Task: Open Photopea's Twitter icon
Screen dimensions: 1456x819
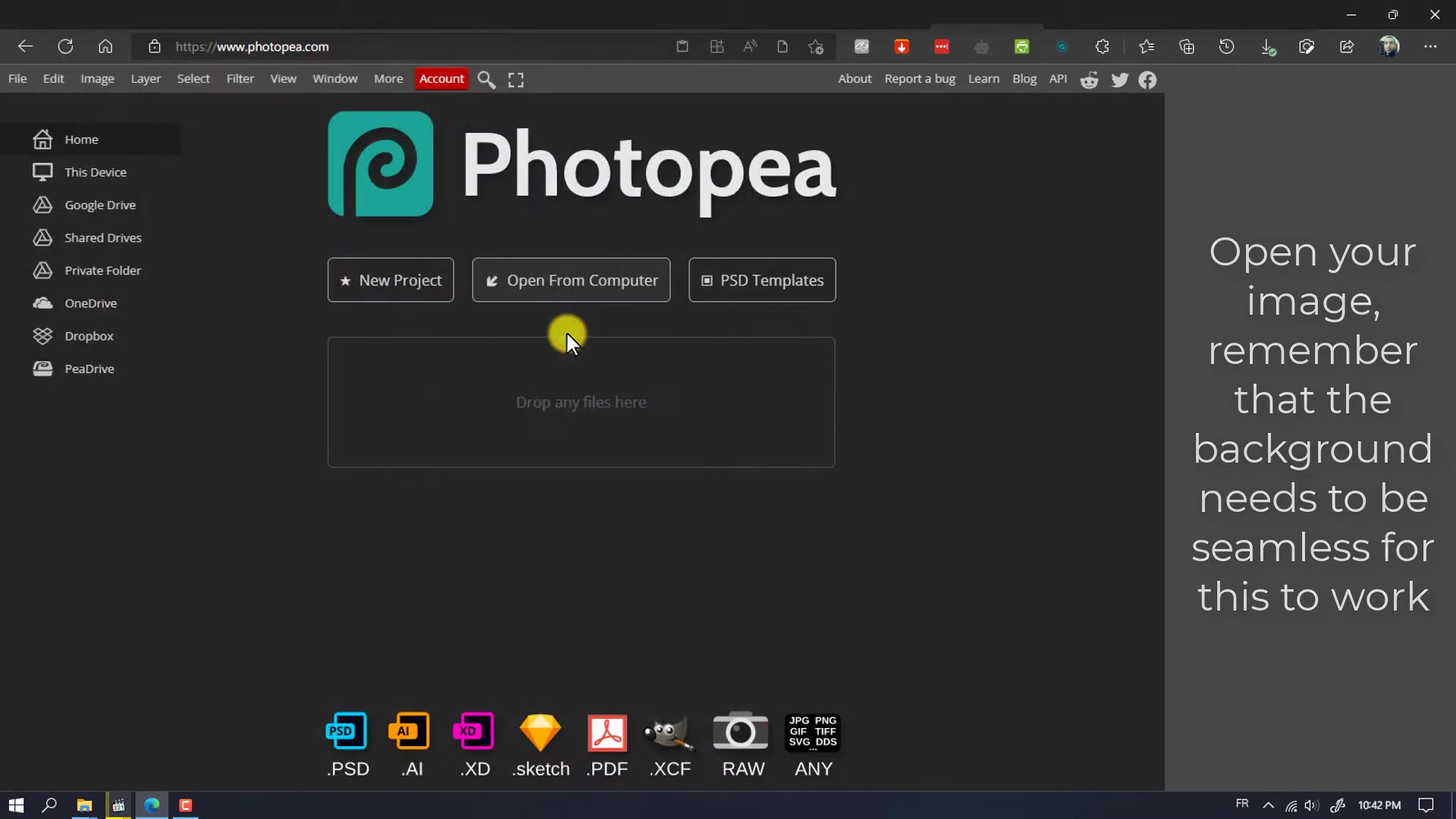Action: pos(1120,79)
